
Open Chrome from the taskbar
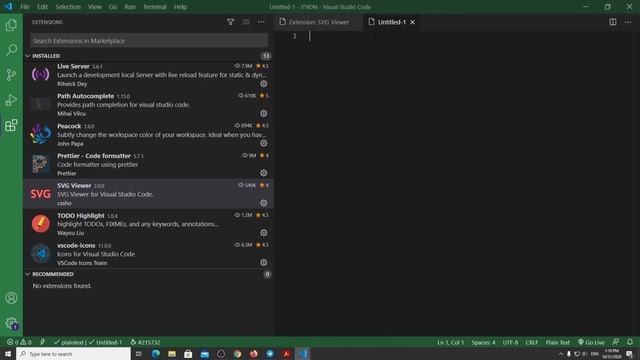237,353
